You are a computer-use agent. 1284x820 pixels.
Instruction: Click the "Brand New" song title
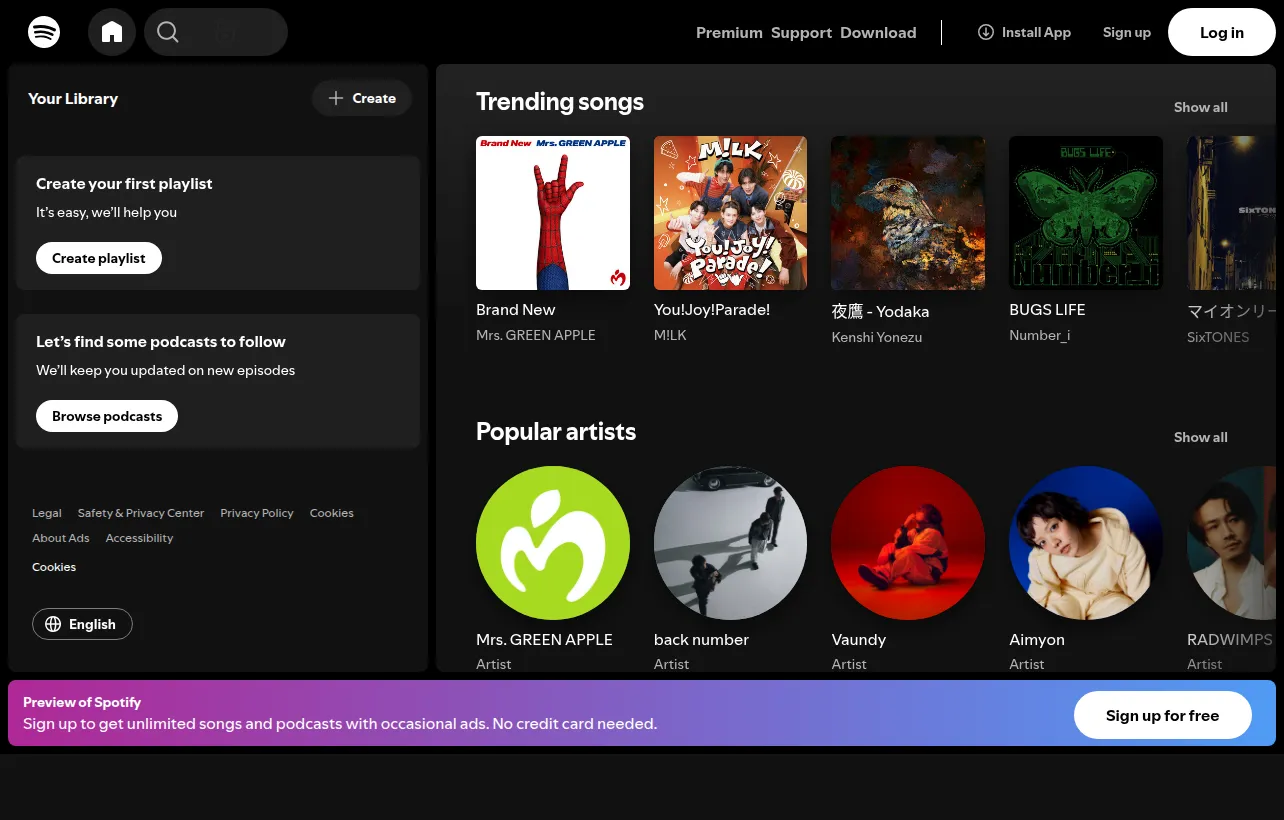516,310
